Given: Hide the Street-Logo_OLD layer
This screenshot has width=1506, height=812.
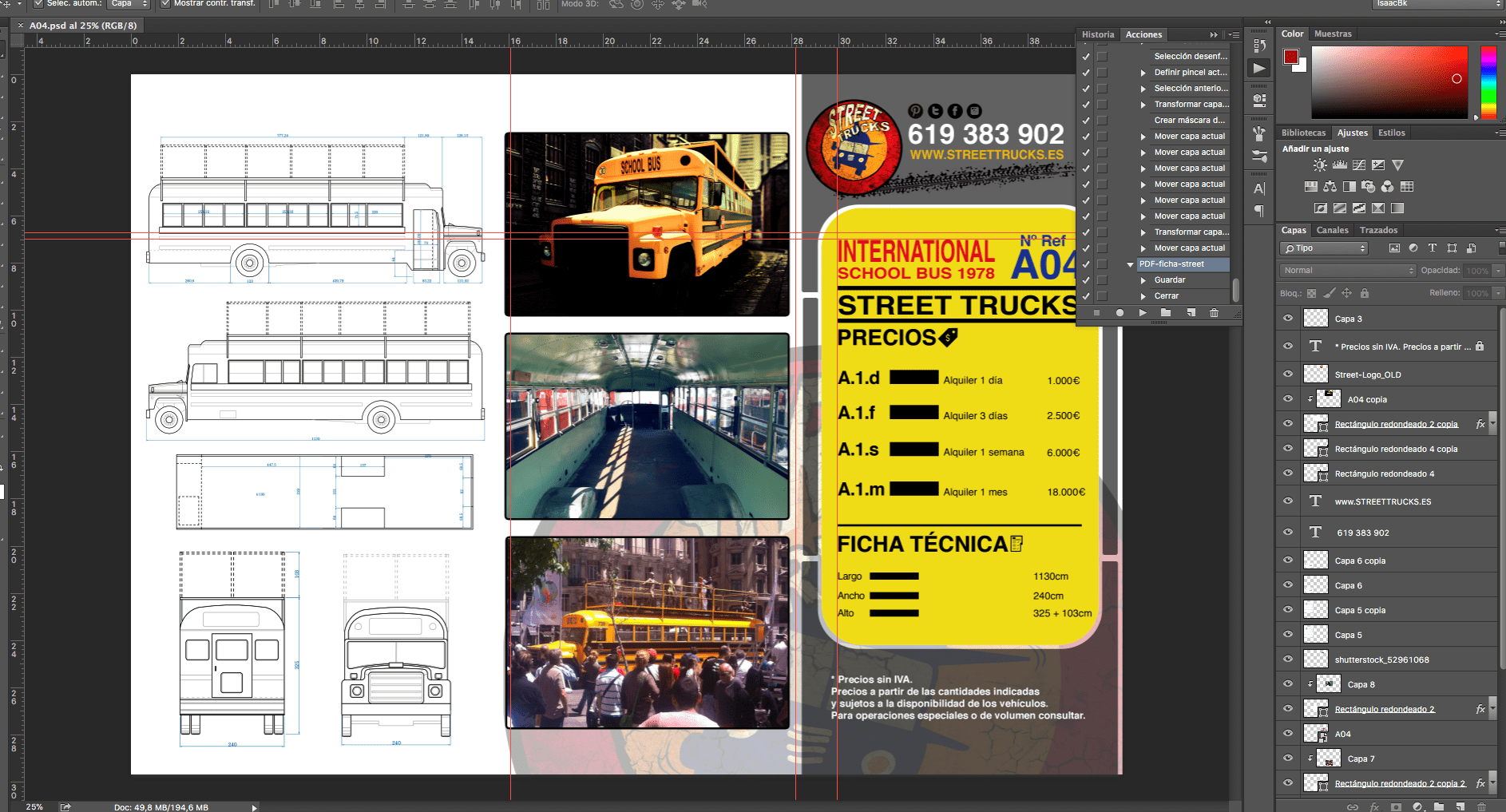Looking at the screenshot, I should (1287, 374).
